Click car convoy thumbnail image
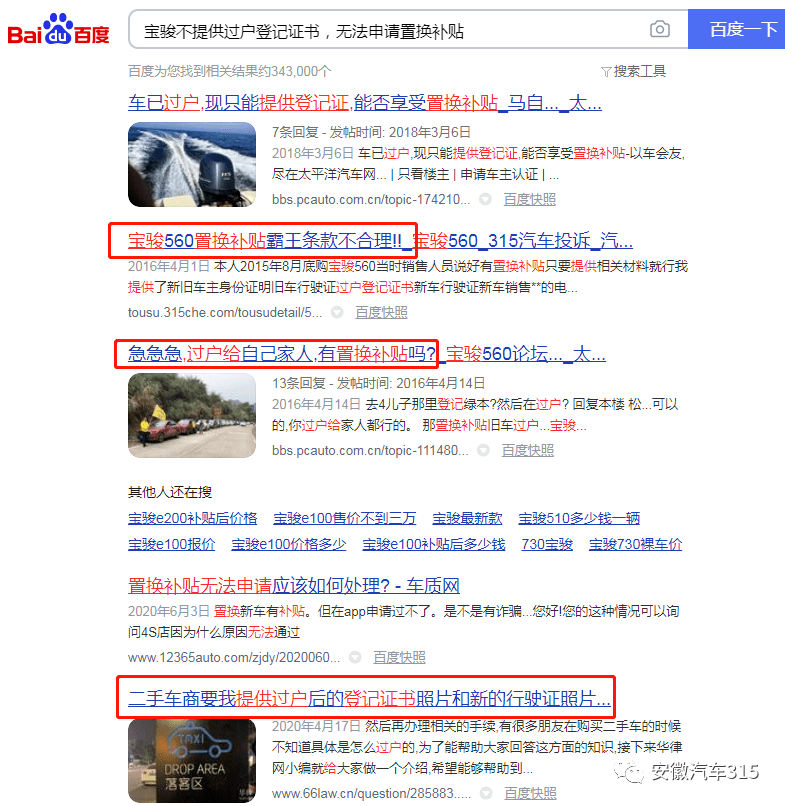This screenshot has height=806, width=785. point(192,415)
